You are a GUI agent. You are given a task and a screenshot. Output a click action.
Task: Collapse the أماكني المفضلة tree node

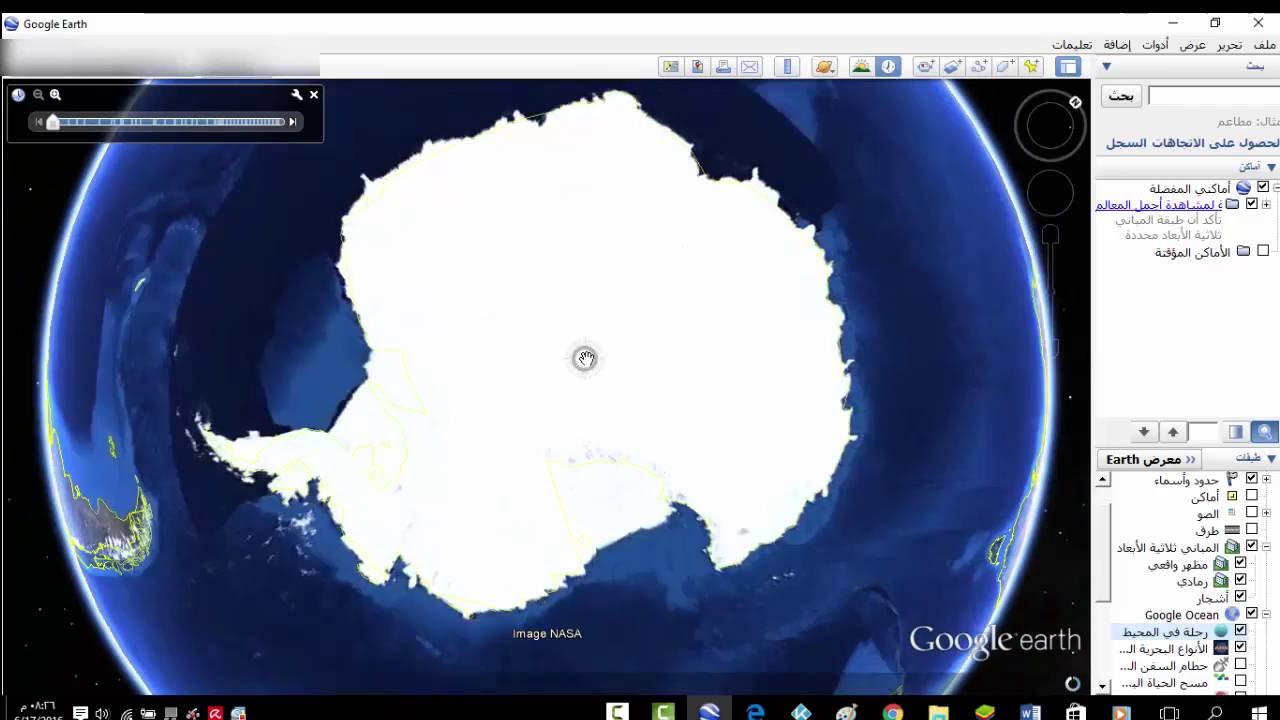coord(1277,188)
